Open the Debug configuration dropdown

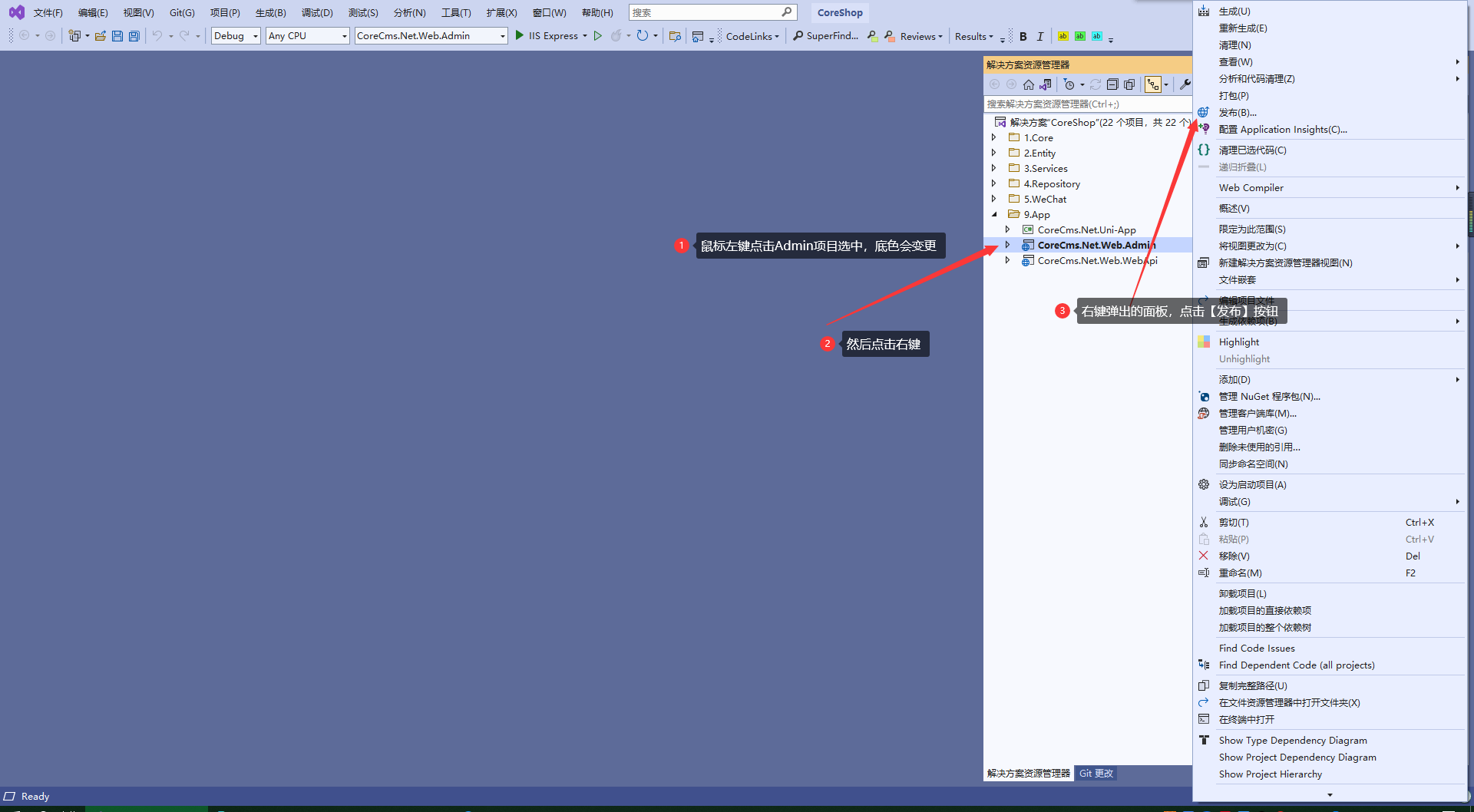pyautogui.click(x=236, y=36)
